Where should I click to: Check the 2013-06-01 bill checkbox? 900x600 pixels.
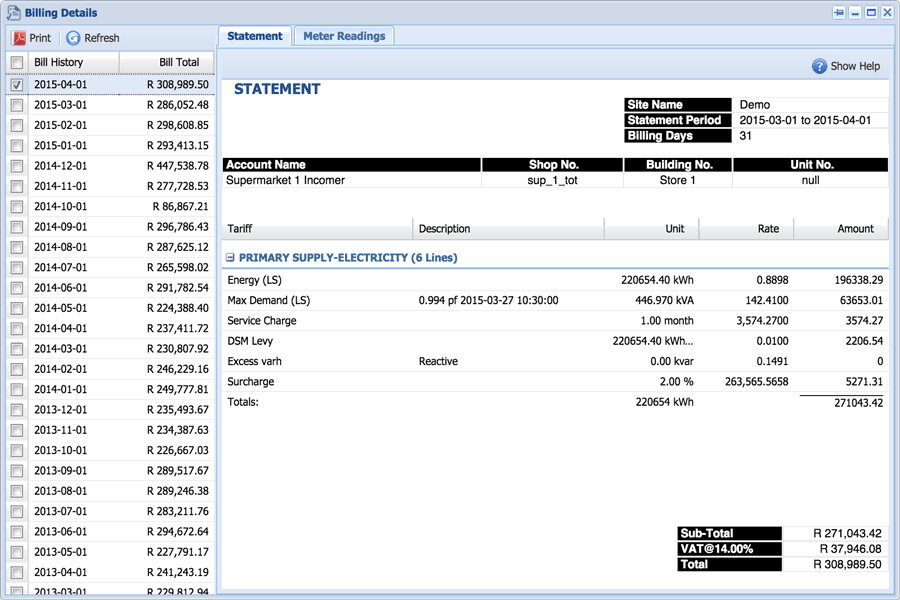17,532
